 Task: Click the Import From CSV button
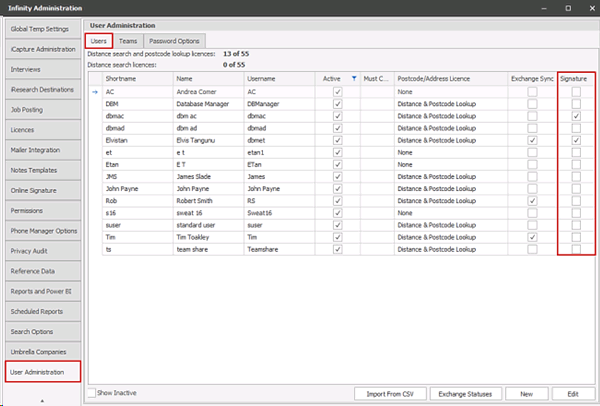click(392, 393)
